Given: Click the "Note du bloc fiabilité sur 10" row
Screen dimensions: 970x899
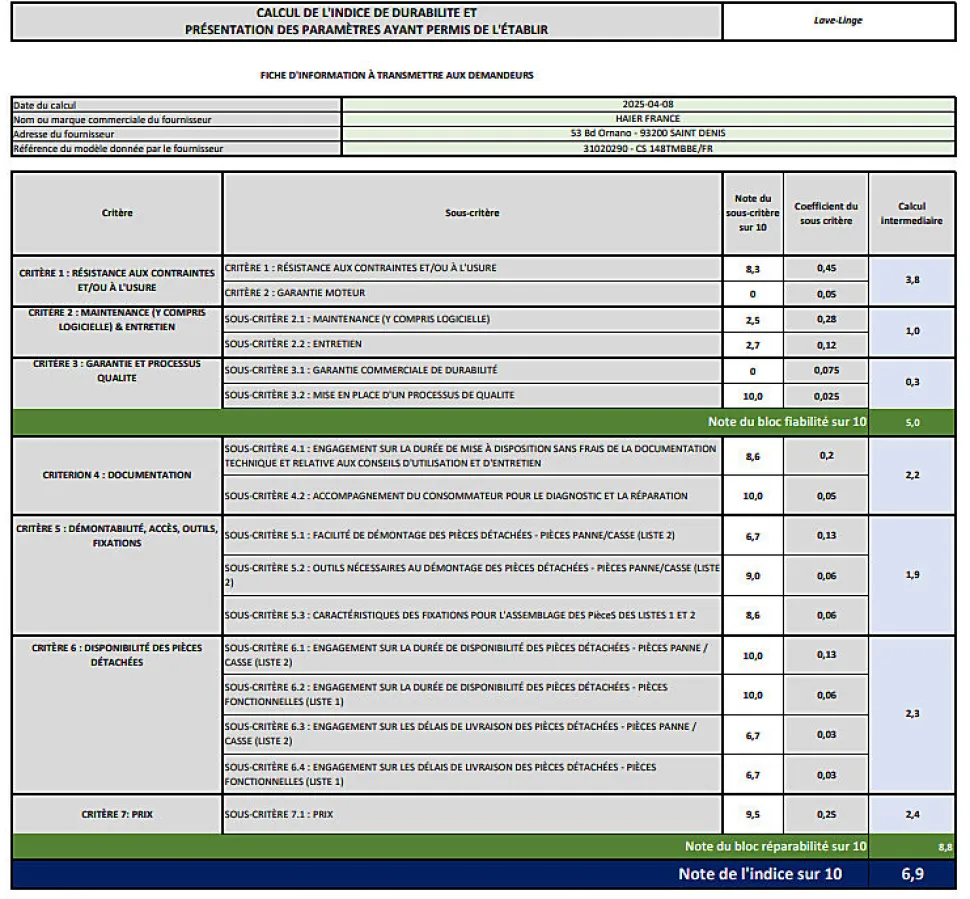Looking at the screenshot, I should pyautogui.click(x=787, y=422).
